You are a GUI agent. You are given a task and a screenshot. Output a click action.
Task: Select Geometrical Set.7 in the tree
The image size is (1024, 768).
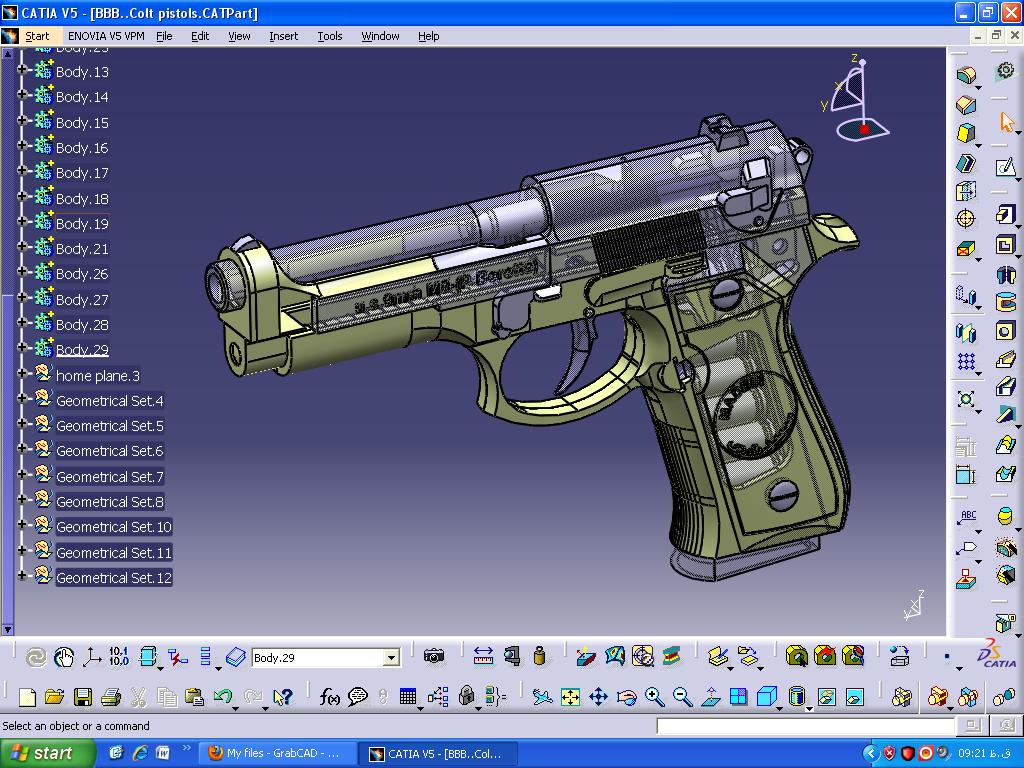[x=110, y=477]
